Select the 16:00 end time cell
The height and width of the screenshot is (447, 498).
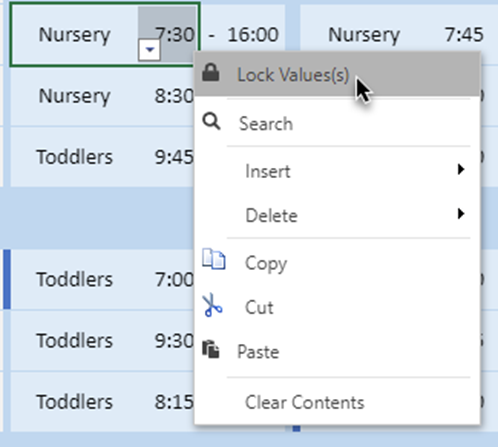253,35
